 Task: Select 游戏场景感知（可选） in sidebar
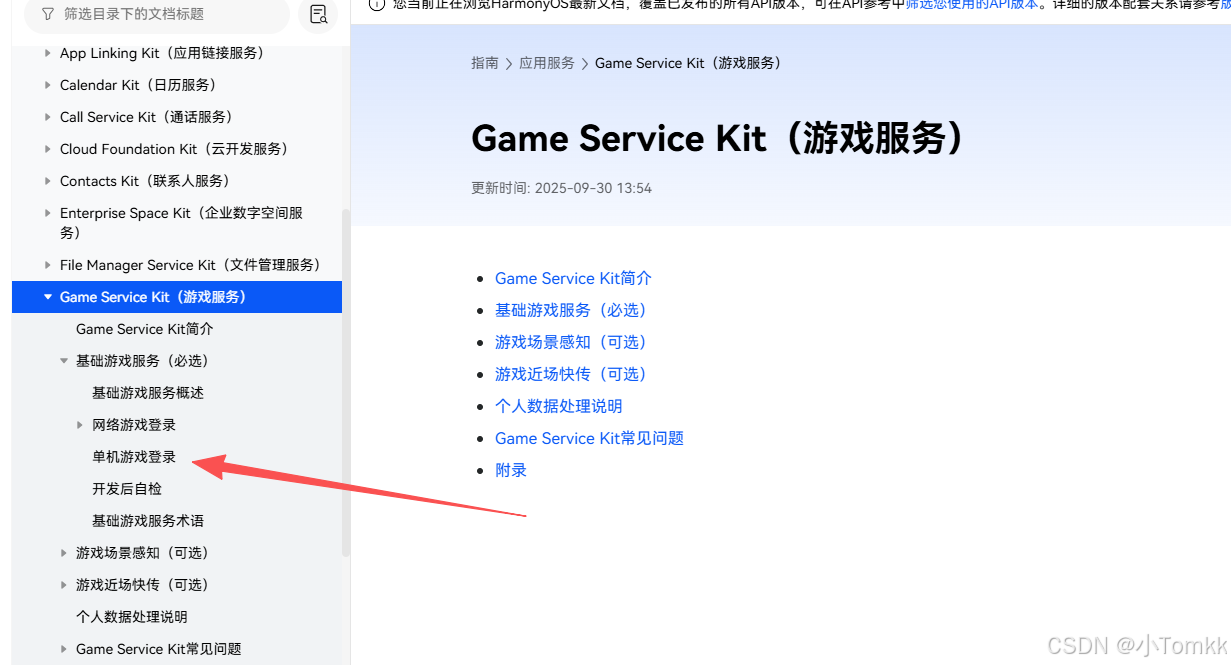click(x=142, y=553)
